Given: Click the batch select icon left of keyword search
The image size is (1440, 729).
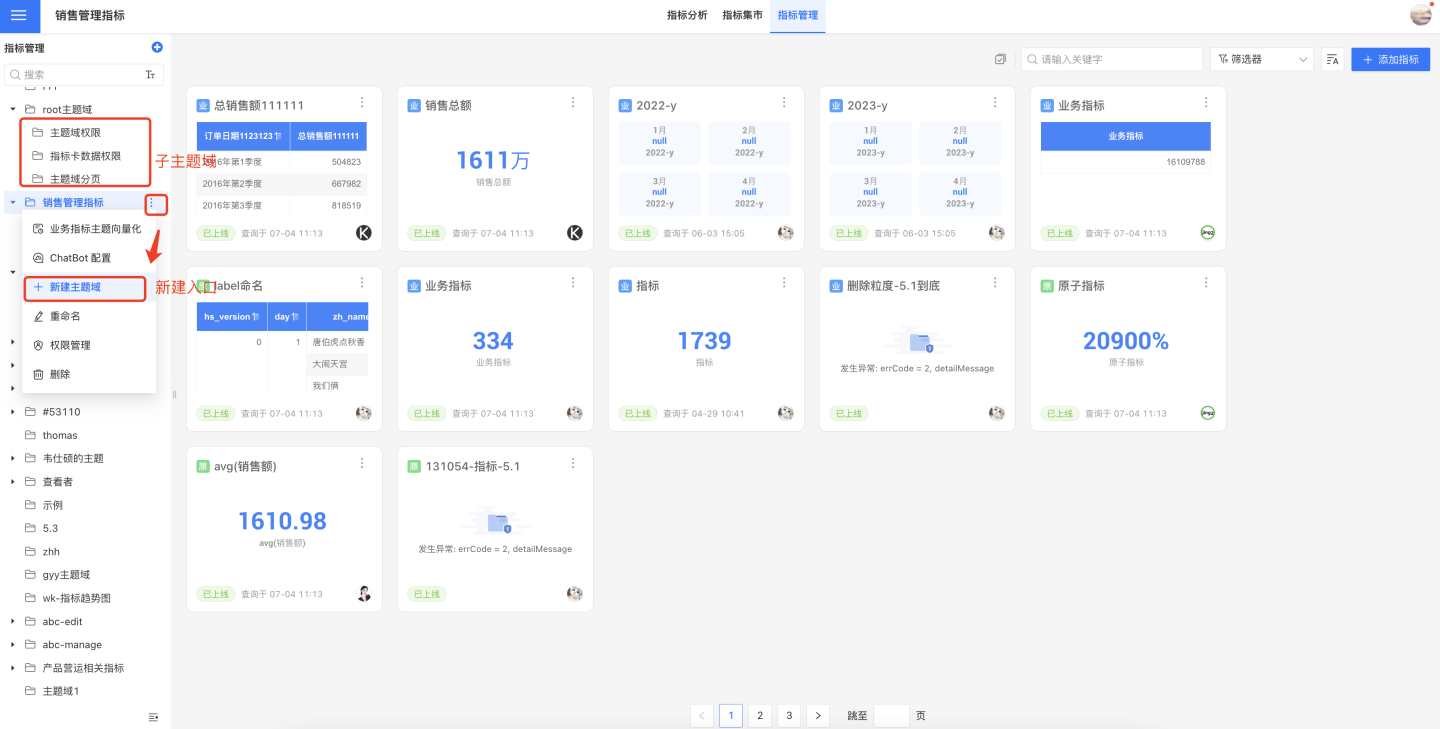Looking at the screenshot, I should [1000, 60].
